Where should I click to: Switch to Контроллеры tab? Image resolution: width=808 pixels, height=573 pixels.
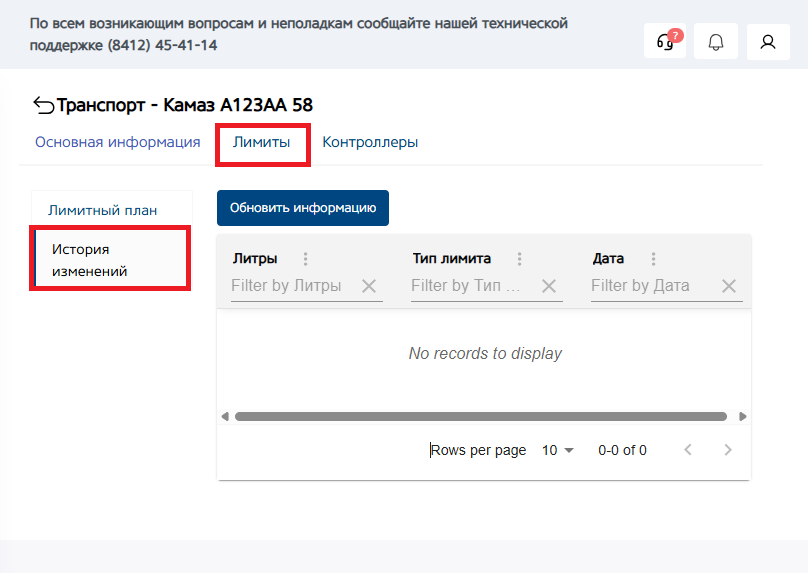[x=370, y=142]
